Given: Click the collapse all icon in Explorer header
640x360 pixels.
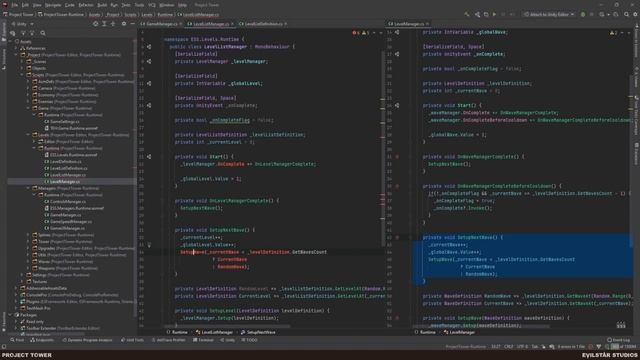Looking at the screenshot, I should (113, 24).
